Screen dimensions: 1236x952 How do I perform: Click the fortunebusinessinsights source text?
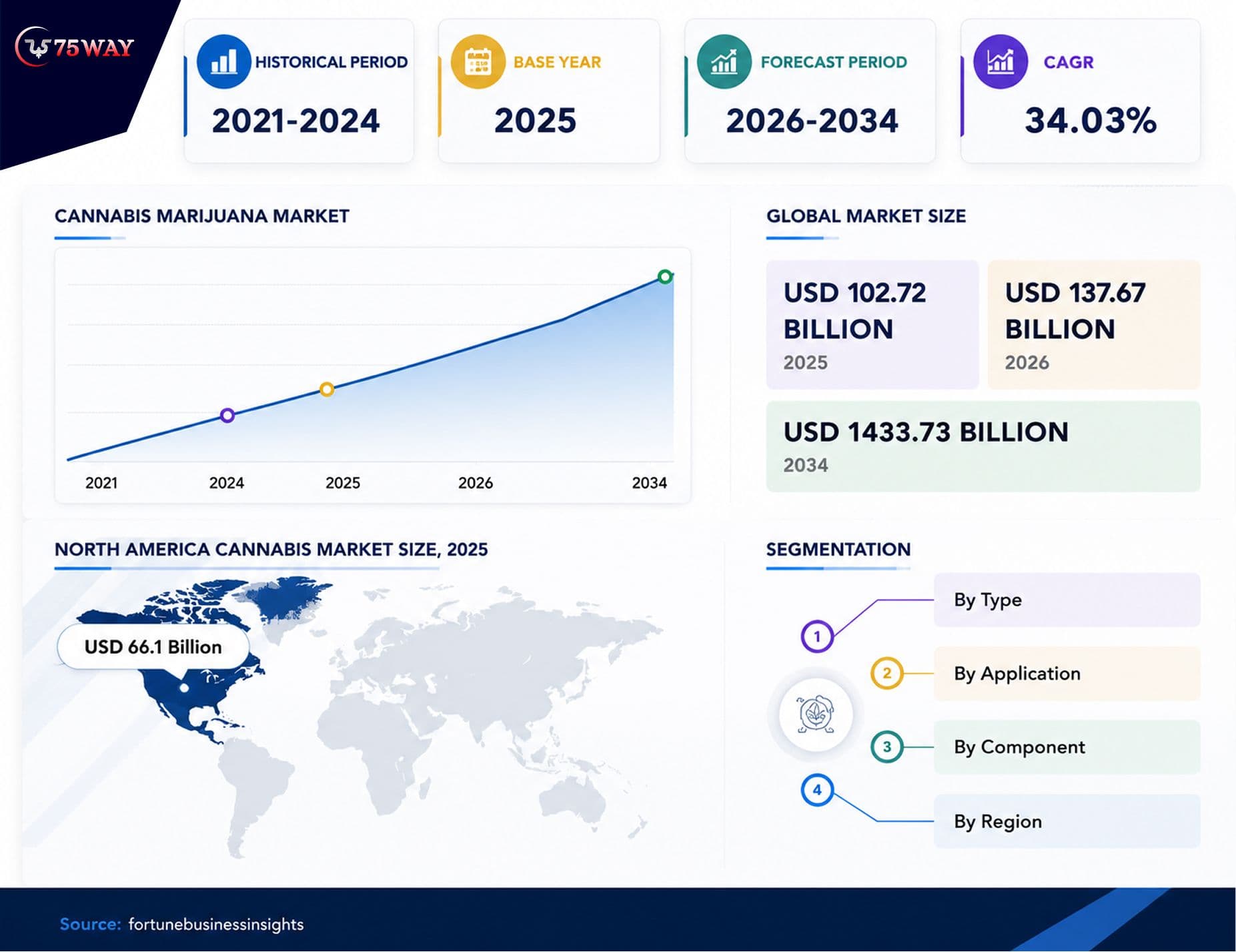click(215, 925)
